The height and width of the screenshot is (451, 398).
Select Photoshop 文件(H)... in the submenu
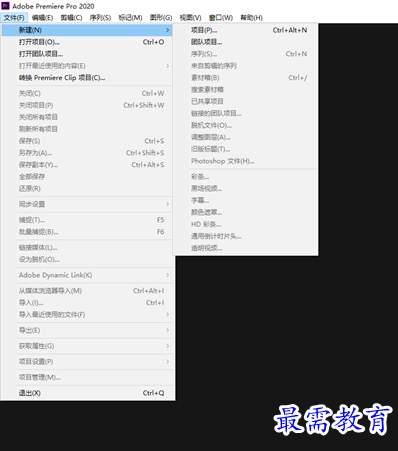tap(245, 161)
